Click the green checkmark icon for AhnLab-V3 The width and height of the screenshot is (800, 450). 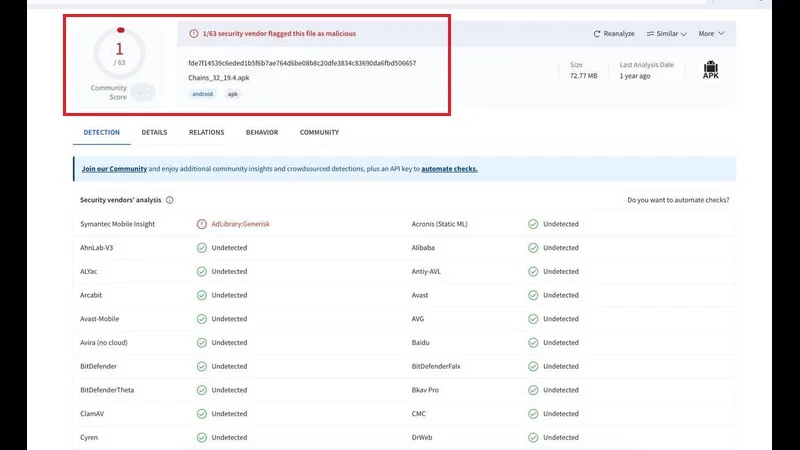point(202,248)
